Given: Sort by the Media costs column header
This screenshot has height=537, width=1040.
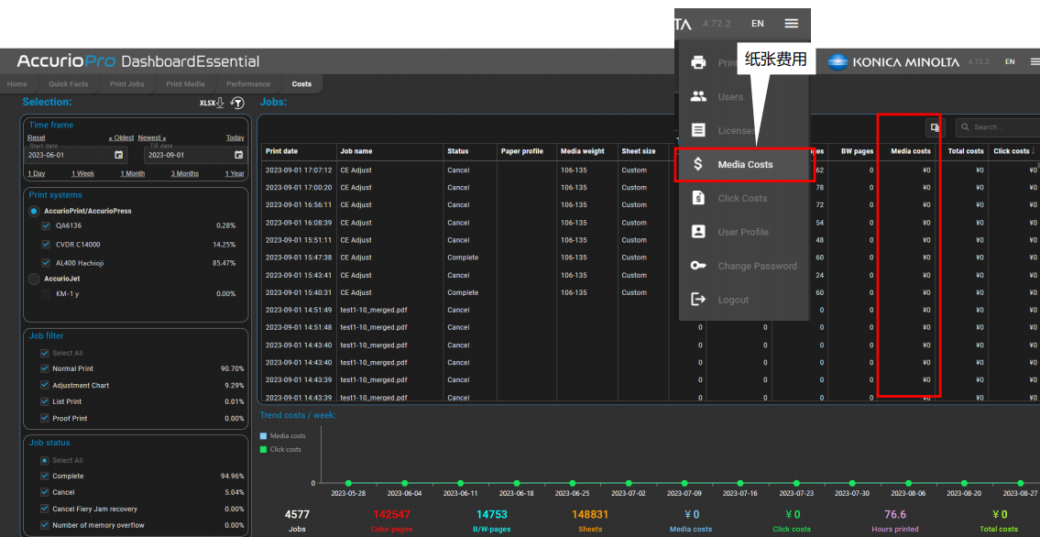Looking at the screenshot, I should (x=911, y=151).
